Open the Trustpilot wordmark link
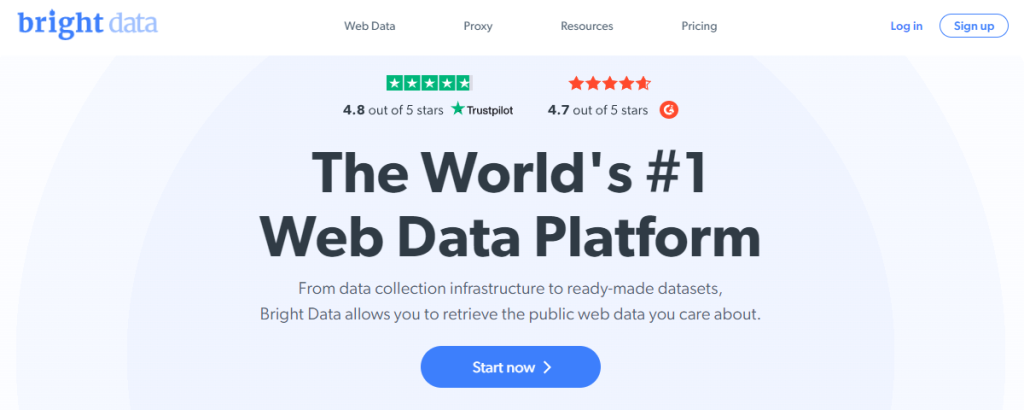This screenshot has width=1024, height=410. click(x=490, y=110)
